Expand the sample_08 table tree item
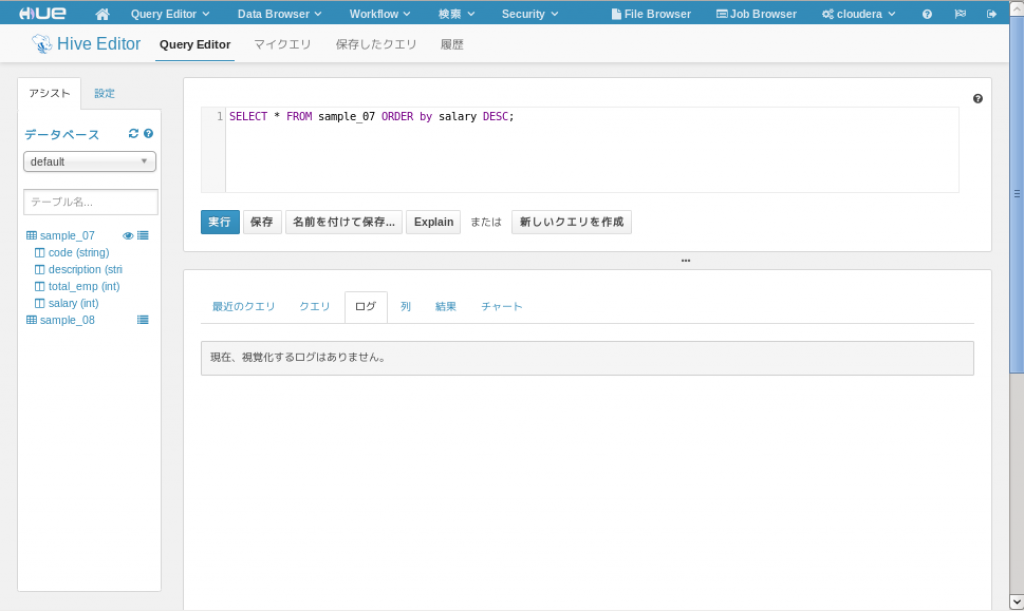Viewport: 1024px width, 611px height. click(x=67, y=320)
